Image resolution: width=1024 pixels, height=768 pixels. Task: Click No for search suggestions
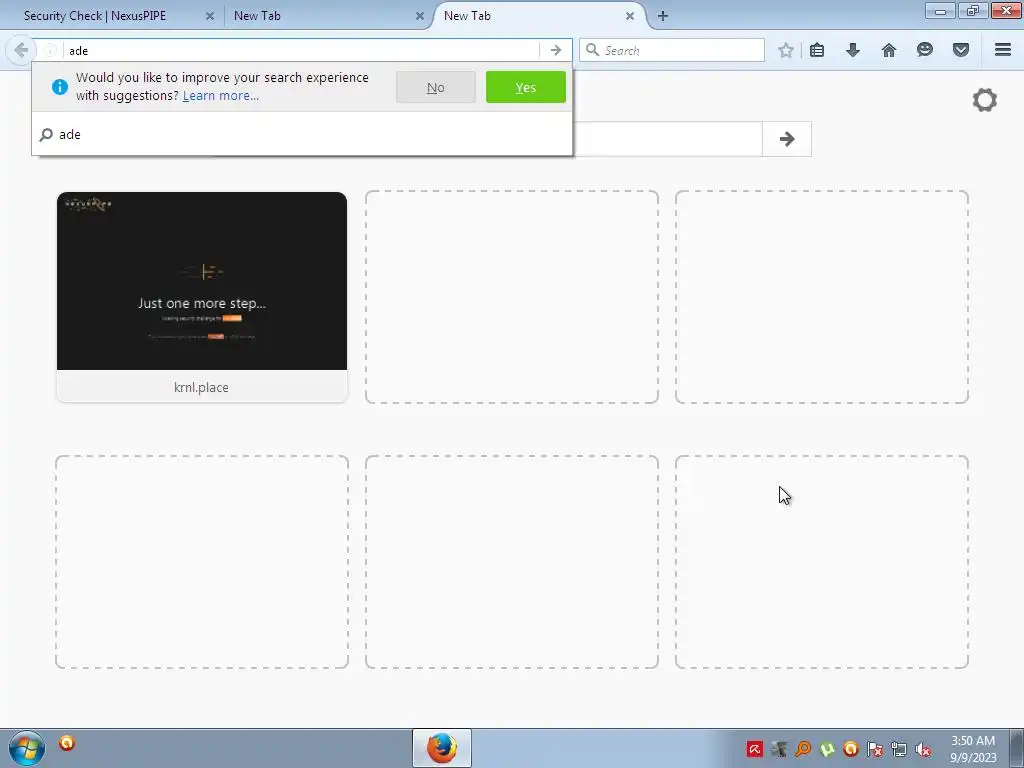tap(436, 88)
